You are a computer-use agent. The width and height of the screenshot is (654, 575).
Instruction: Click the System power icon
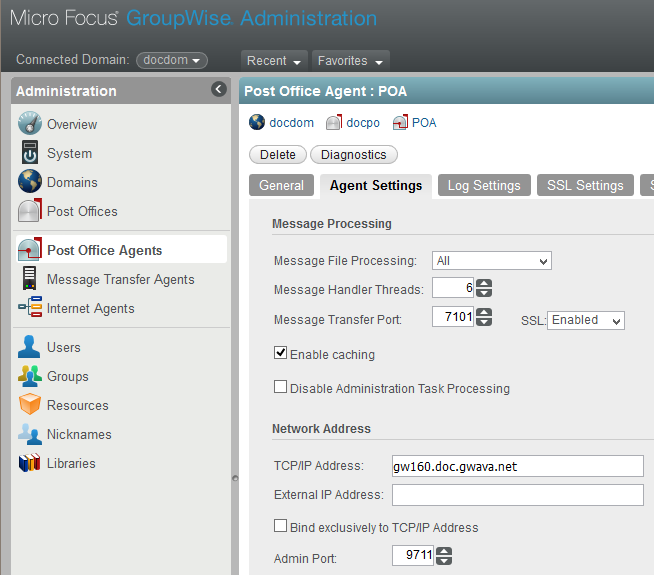tap(30, 152)
